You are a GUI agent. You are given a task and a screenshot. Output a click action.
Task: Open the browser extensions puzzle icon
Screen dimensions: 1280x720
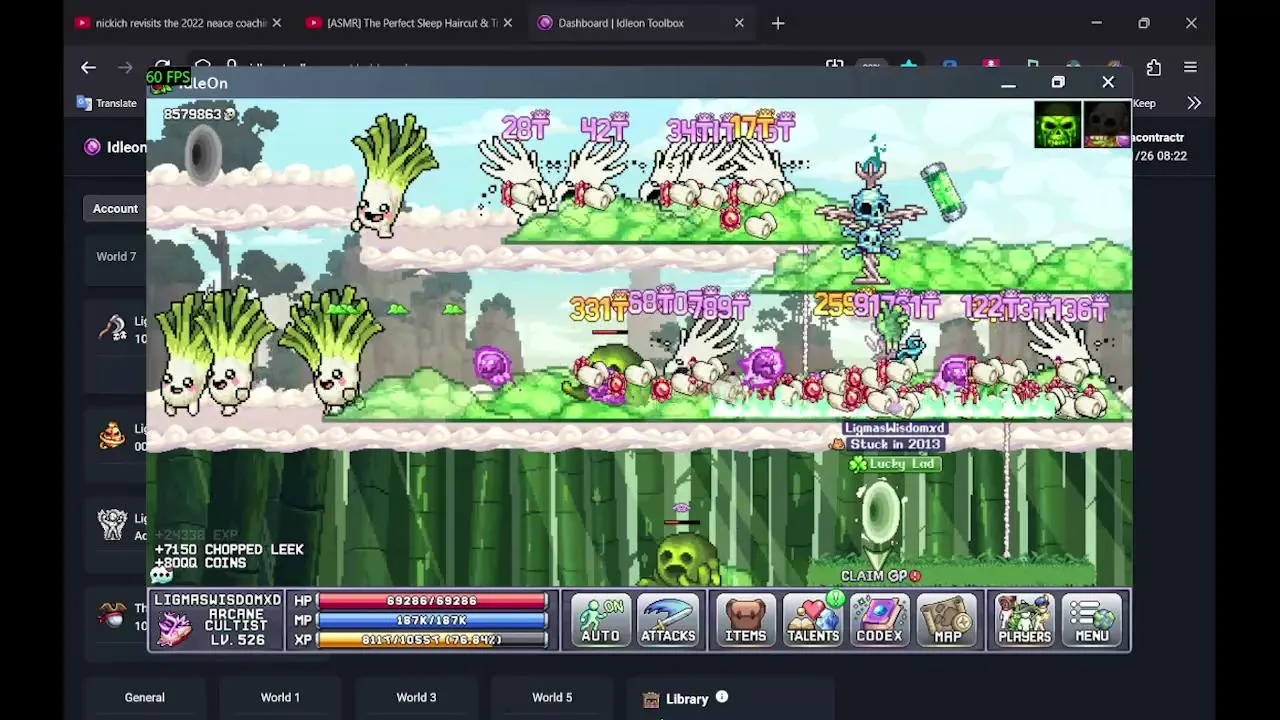(x=1154, y=67)
